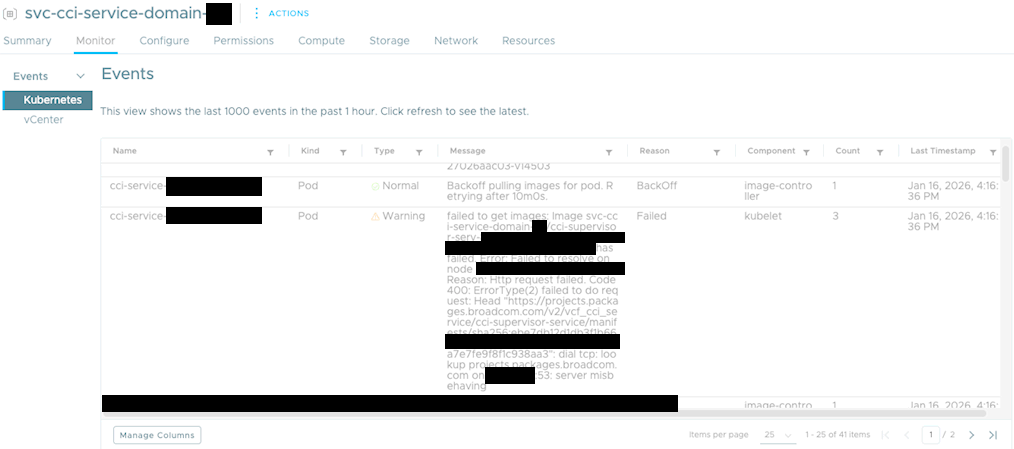The width and height of the screenshot is (1014, 449).
Task: Filter the Message column
Action: pos(609,152)
